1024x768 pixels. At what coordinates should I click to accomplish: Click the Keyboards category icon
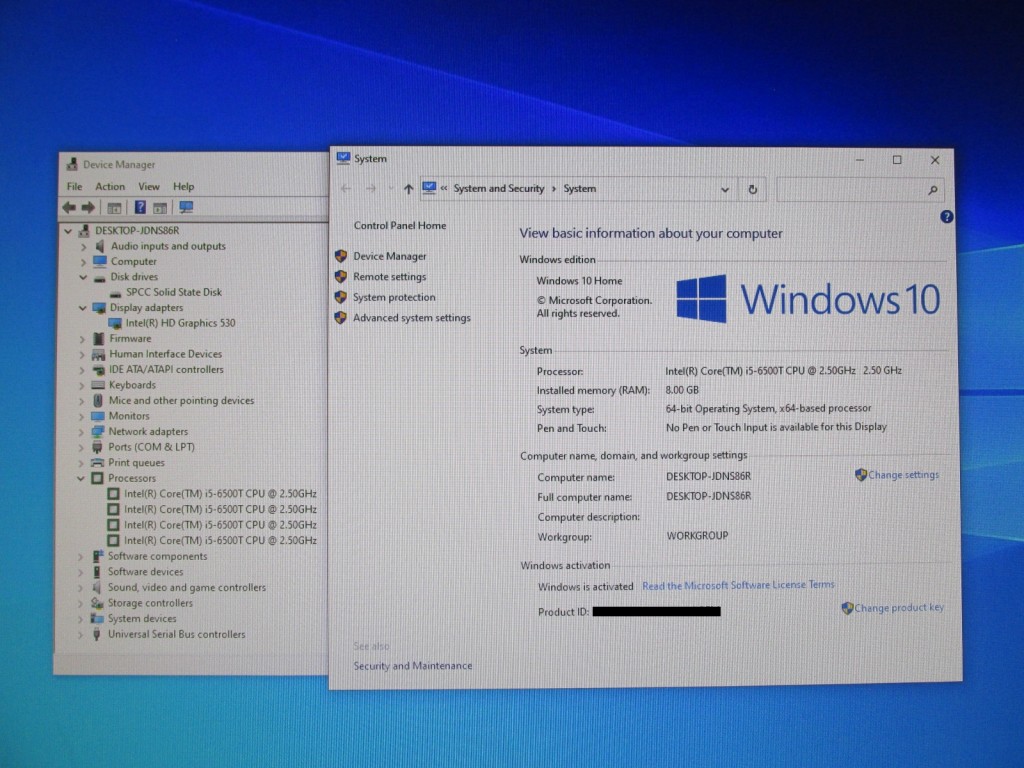click(98, 385)
